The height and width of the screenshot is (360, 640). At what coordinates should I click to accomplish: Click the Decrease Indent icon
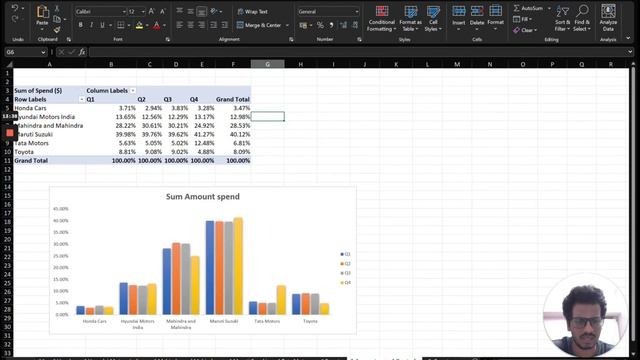(213, 25)
